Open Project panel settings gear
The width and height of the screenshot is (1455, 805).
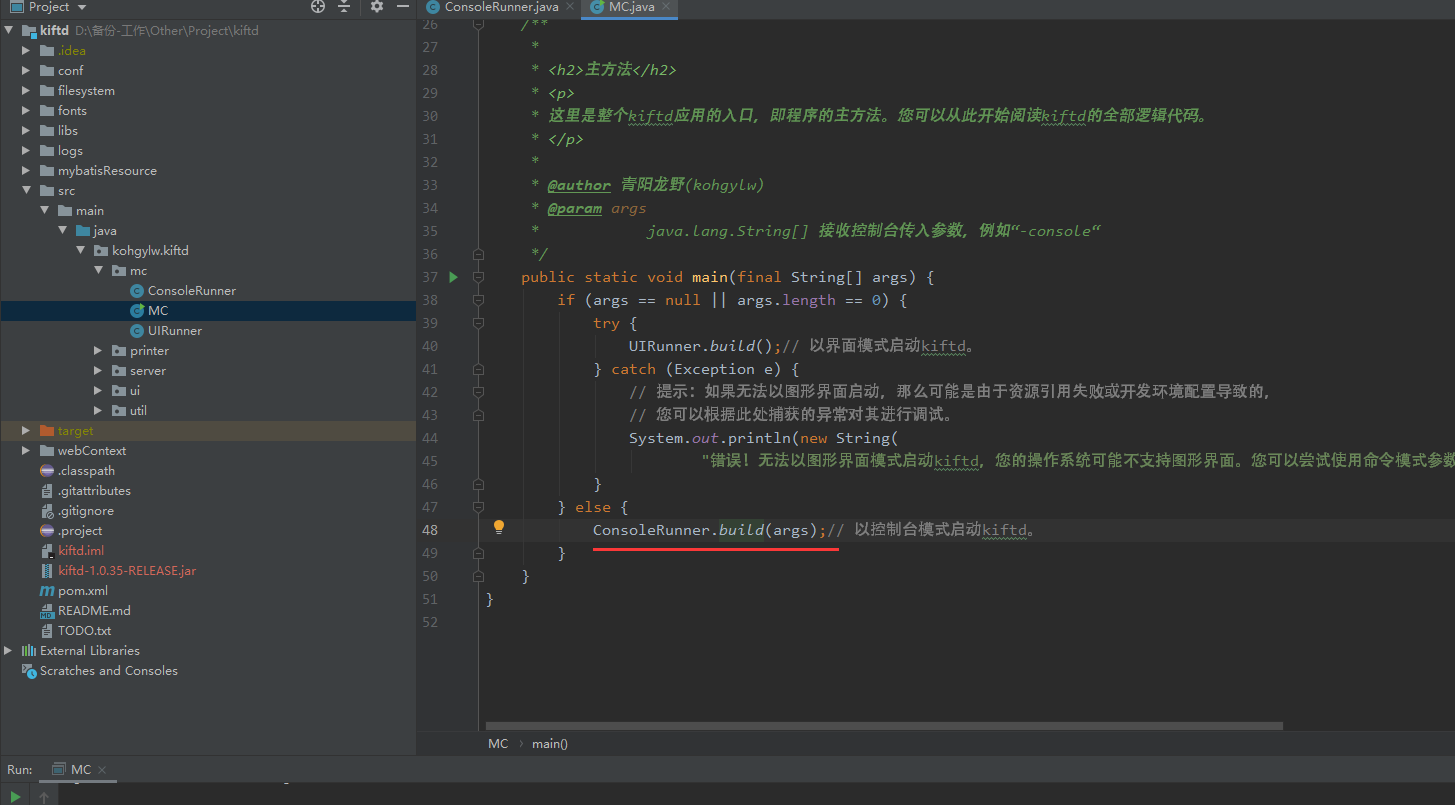tap(377, 6)
